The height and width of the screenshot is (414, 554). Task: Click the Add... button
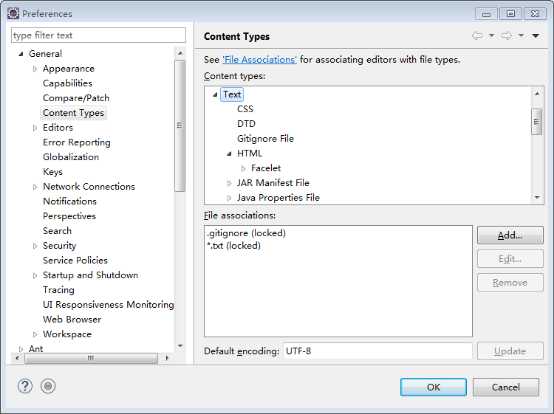(x=510, y=235)
